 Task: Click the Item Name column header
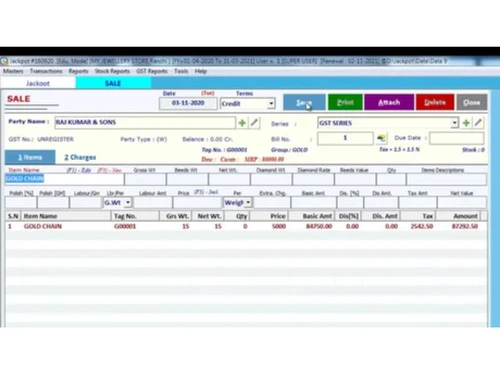point(66,216)
